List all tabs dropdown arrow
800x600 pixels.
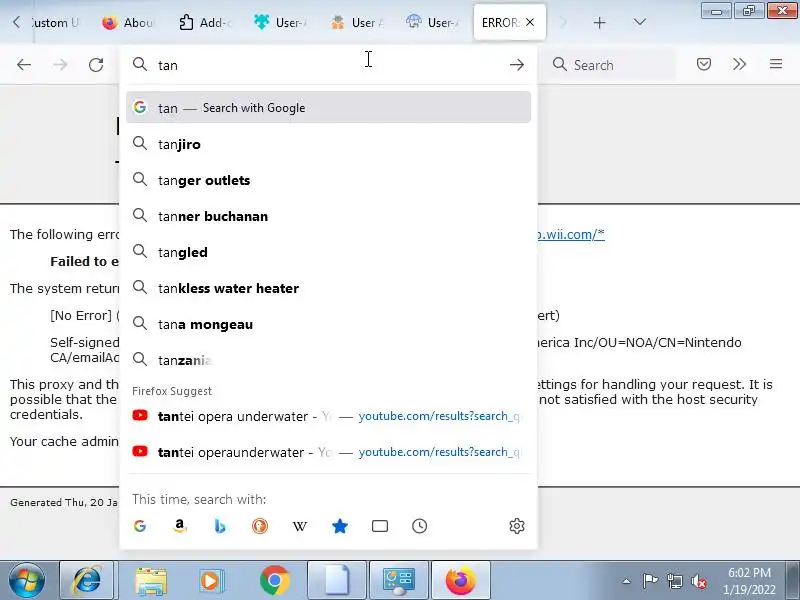[x=640, y=22]
